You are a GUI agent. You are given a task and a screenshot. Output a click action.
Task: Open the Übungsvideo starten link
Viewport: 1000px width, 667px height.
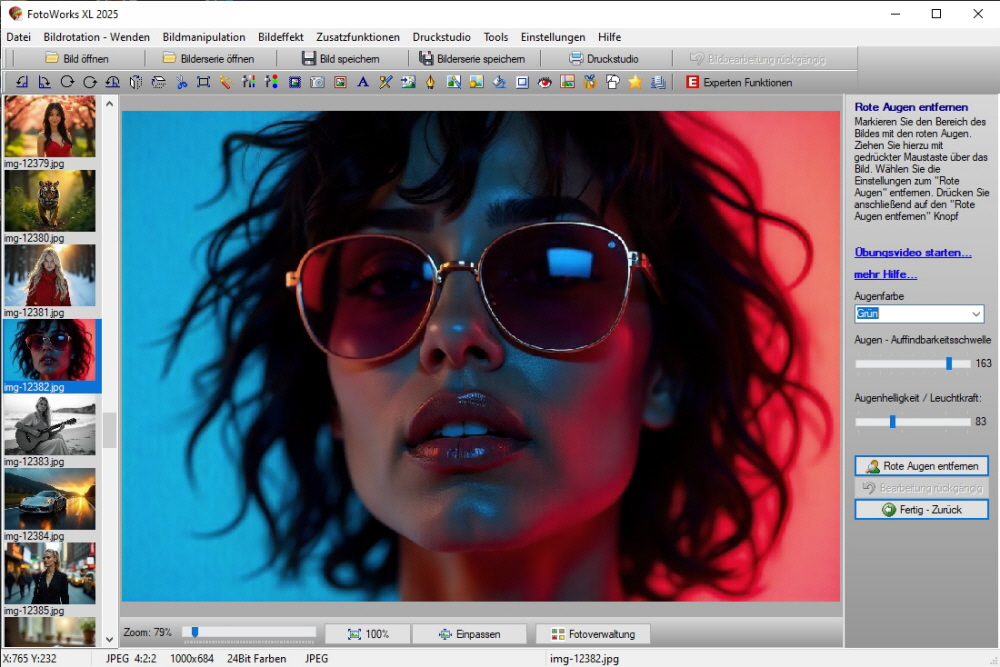[x=912, y=252]
